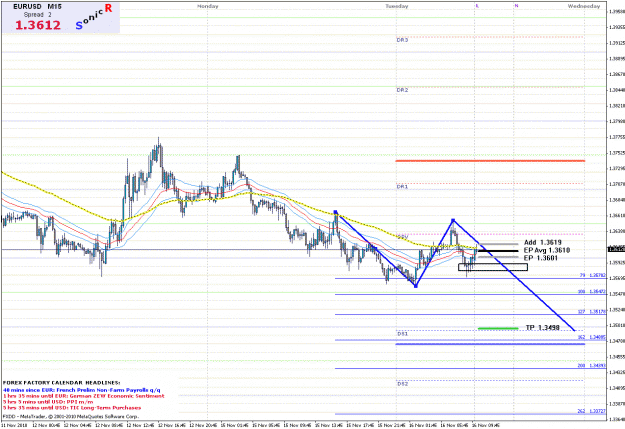Click the 12 Nov 04:45 time axis label
Viewport: 625px width, 429px height.
78,425
